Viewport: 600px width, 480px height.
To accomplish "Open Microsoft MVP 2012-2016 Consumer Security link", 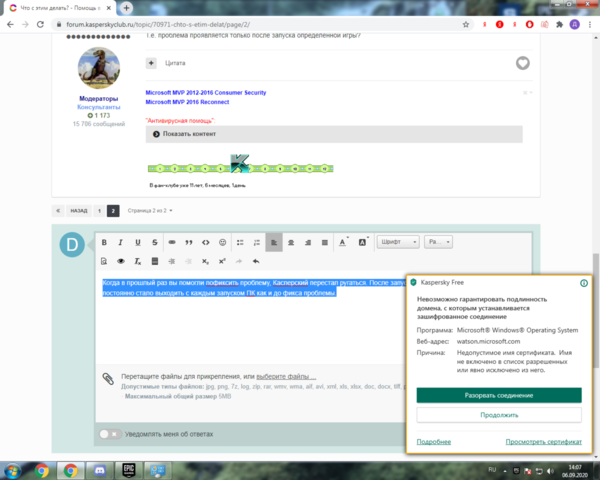I will (x=206, y=93).
